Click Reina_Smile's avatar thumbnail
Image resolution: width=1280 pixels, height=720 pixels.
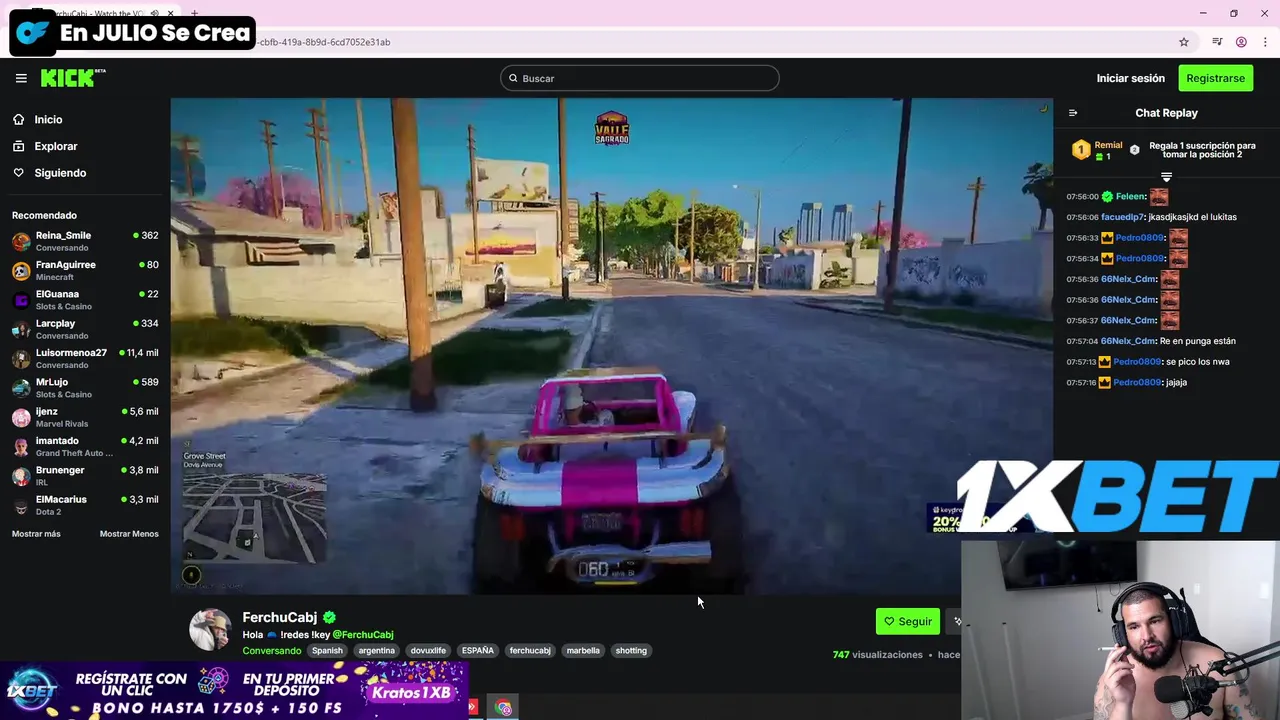(x=21, y=241)
